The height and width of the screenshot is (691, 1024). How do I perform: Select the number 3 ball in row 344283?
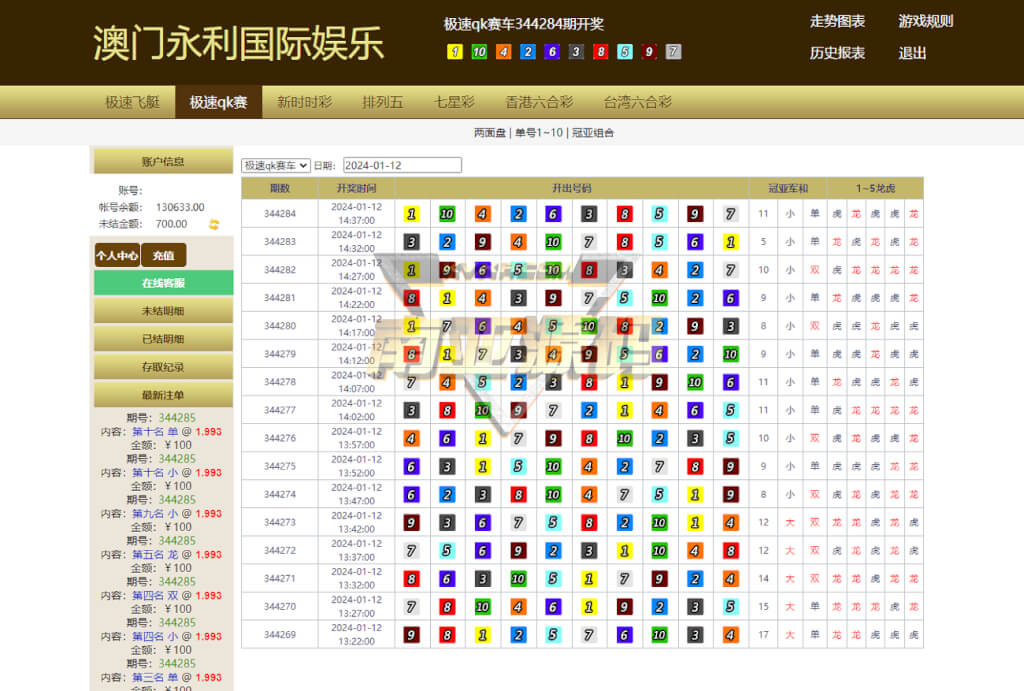pyautogui.click(x=411, y=242)
